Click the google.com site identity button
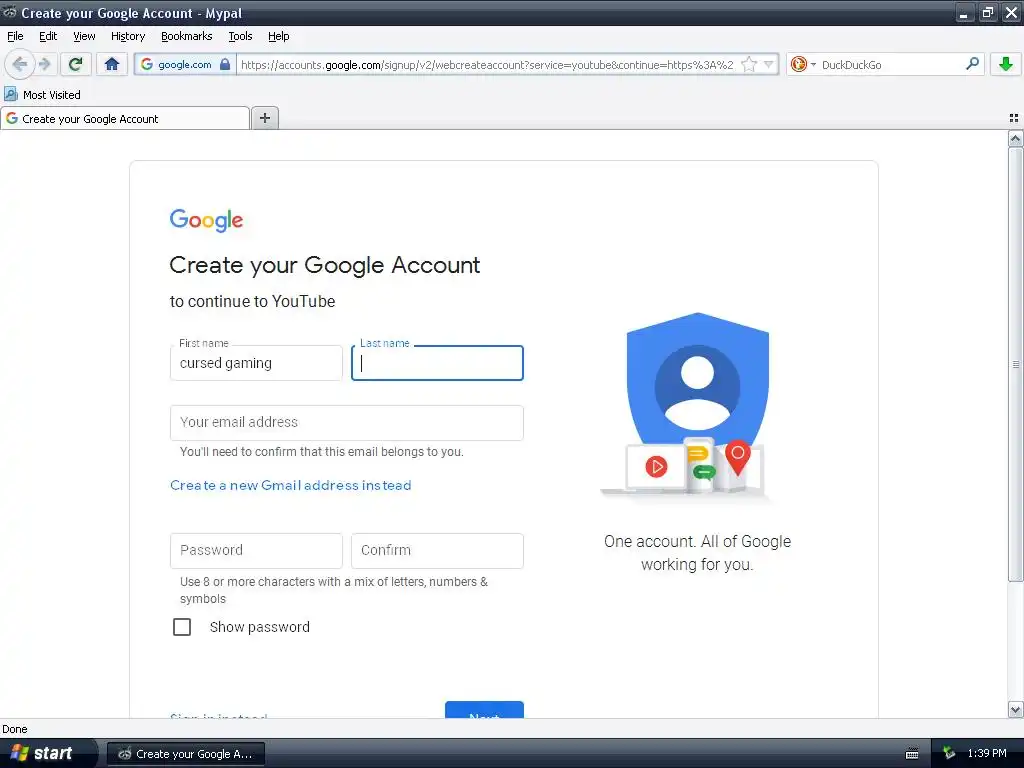Viewport: 1024px width, 768px height. (185, 64)
